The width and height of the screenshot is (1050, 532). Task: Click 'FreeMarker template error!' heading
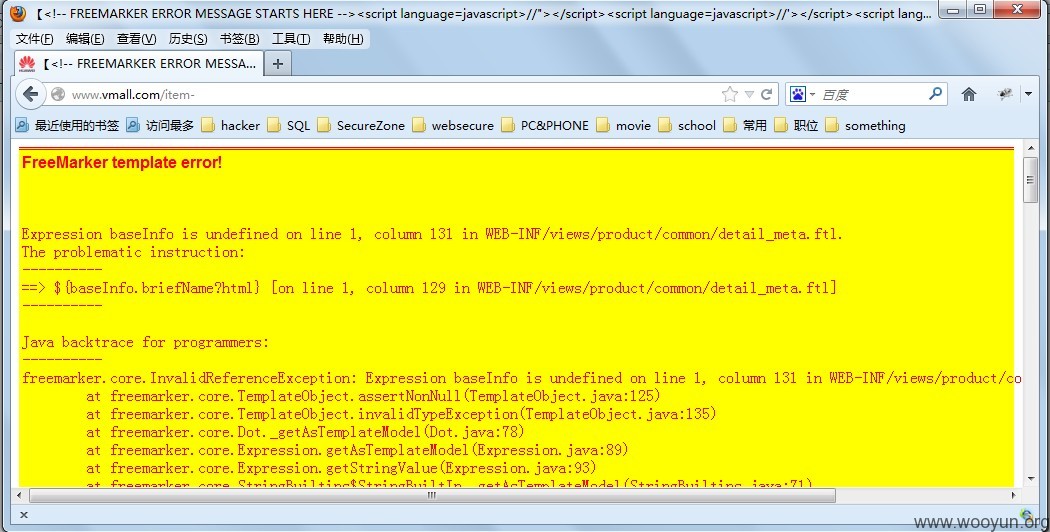coord(122,162)
